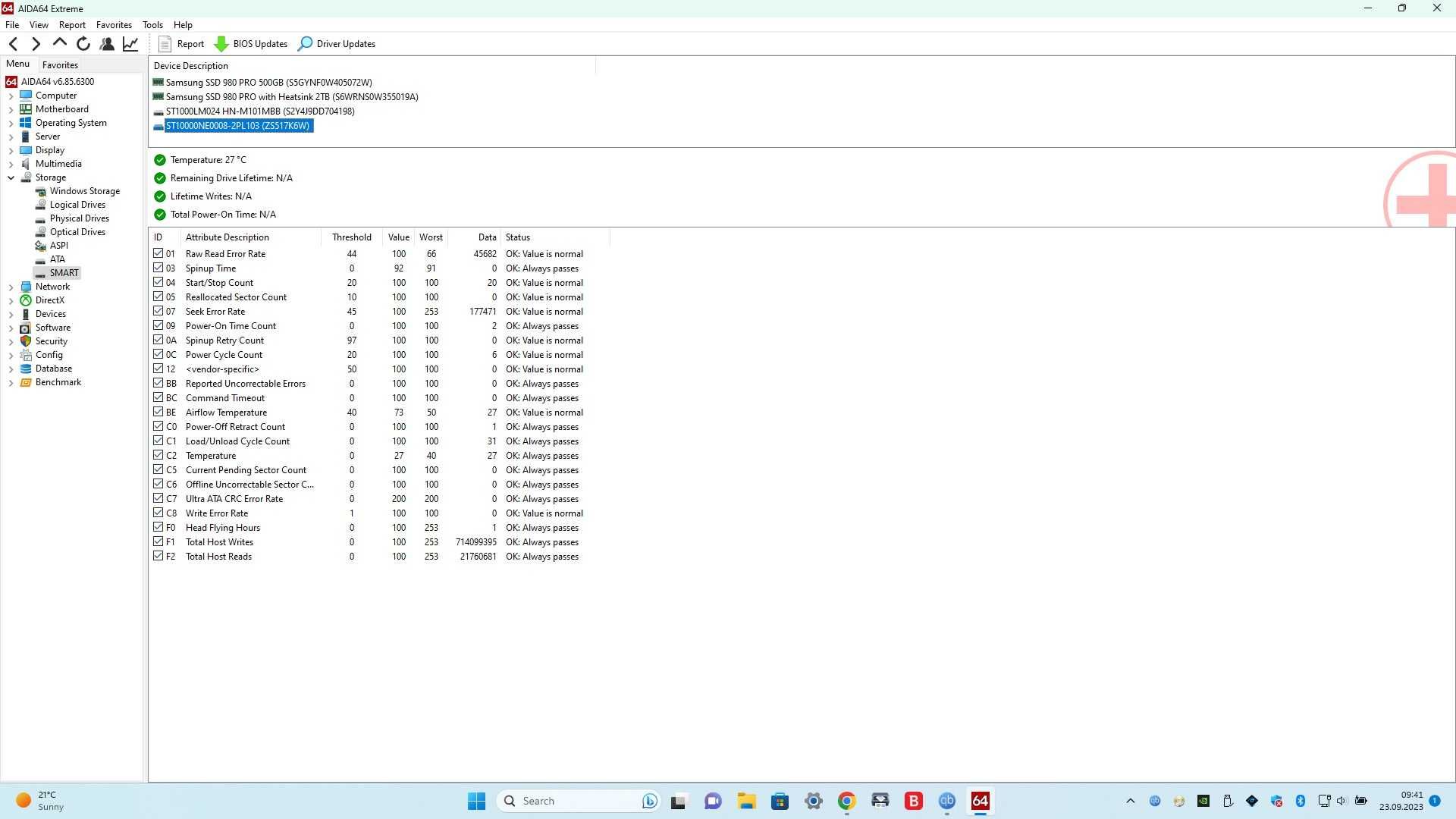Image resolution: width=1456 pixels, height=819 pixels.
Task: Open ASPI in storage tree
Action: pyautogui.click(x=58, y=246)
